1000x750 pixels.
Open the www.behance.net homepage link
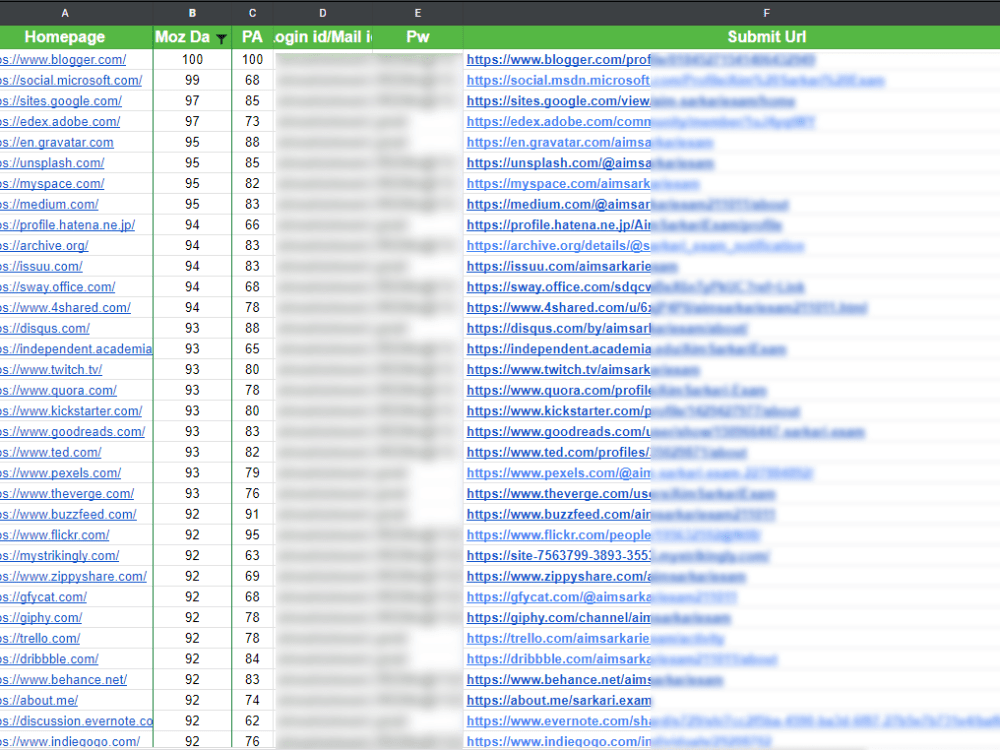[x=63, y=680]
